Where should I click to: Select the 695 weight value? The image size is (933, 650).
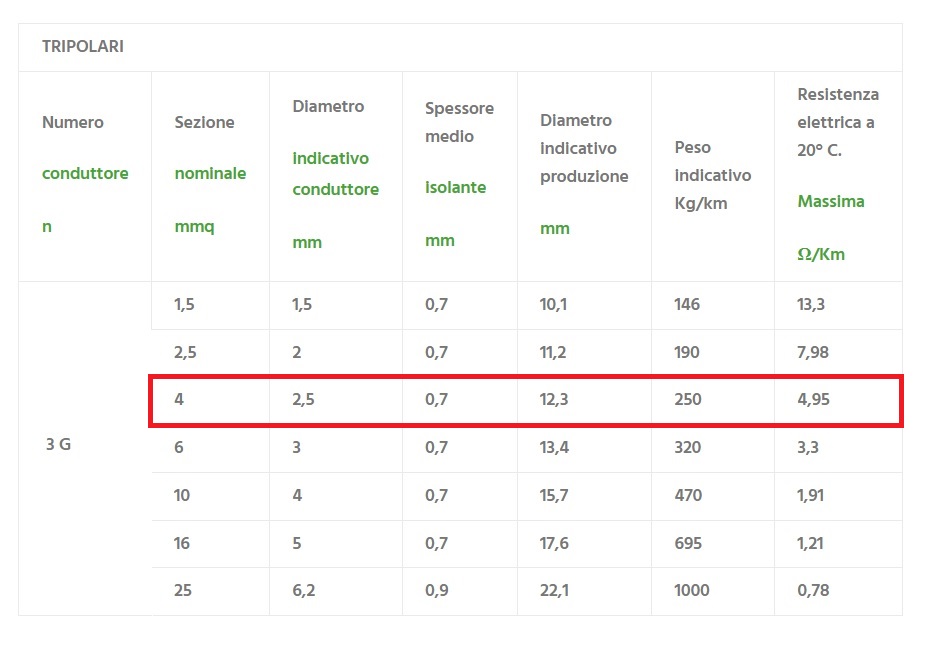pos(688,544)
